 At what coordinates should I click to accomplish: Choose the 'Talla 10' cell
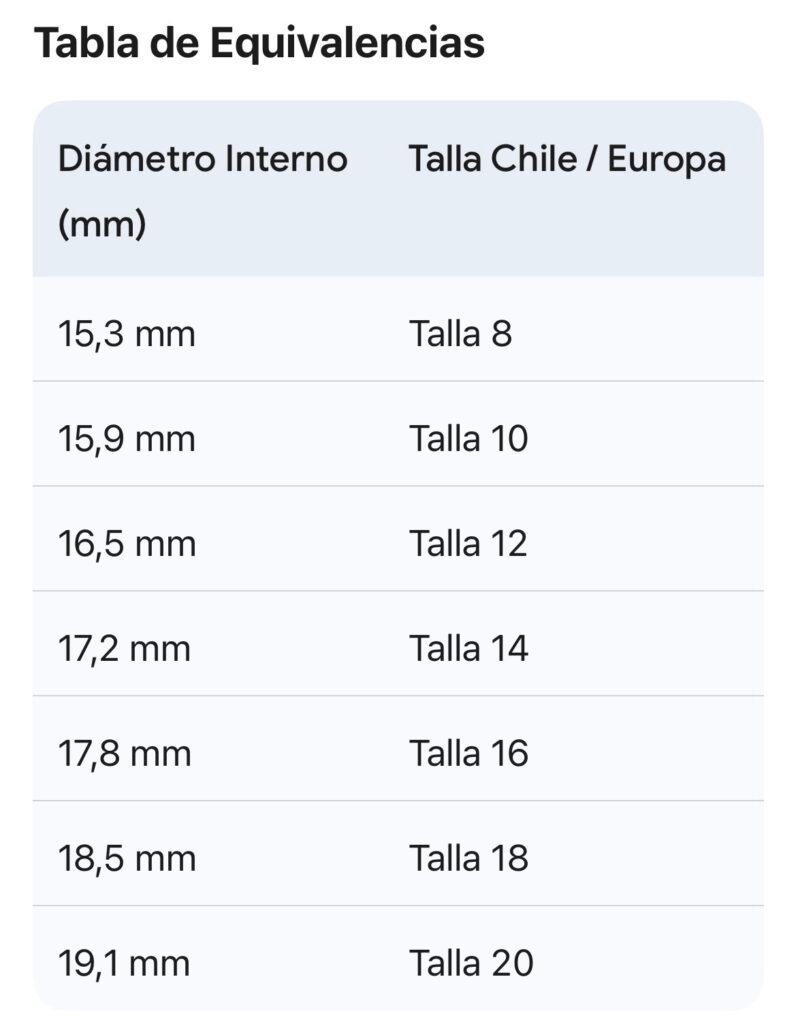point(468,439)
